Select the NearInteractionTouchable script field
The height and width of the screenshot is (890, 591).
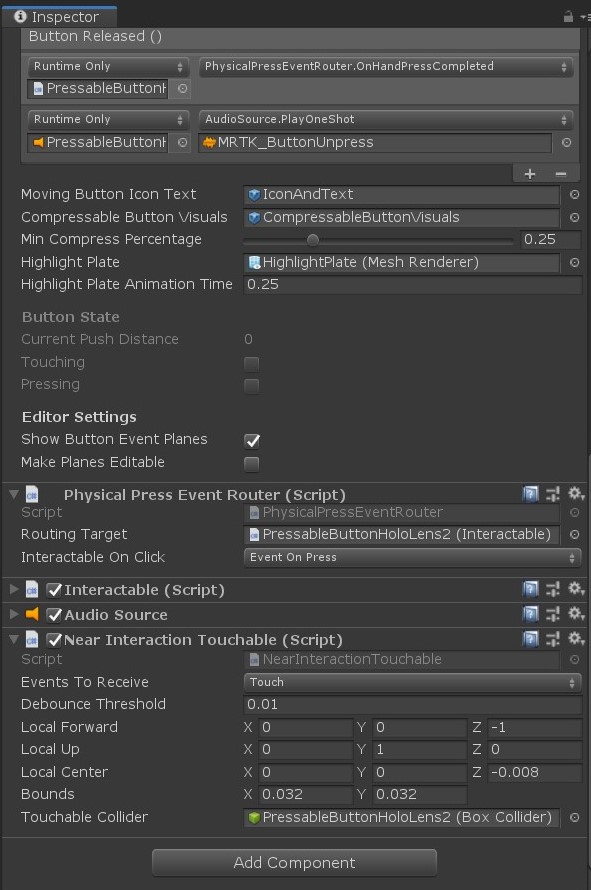point(401,660)
